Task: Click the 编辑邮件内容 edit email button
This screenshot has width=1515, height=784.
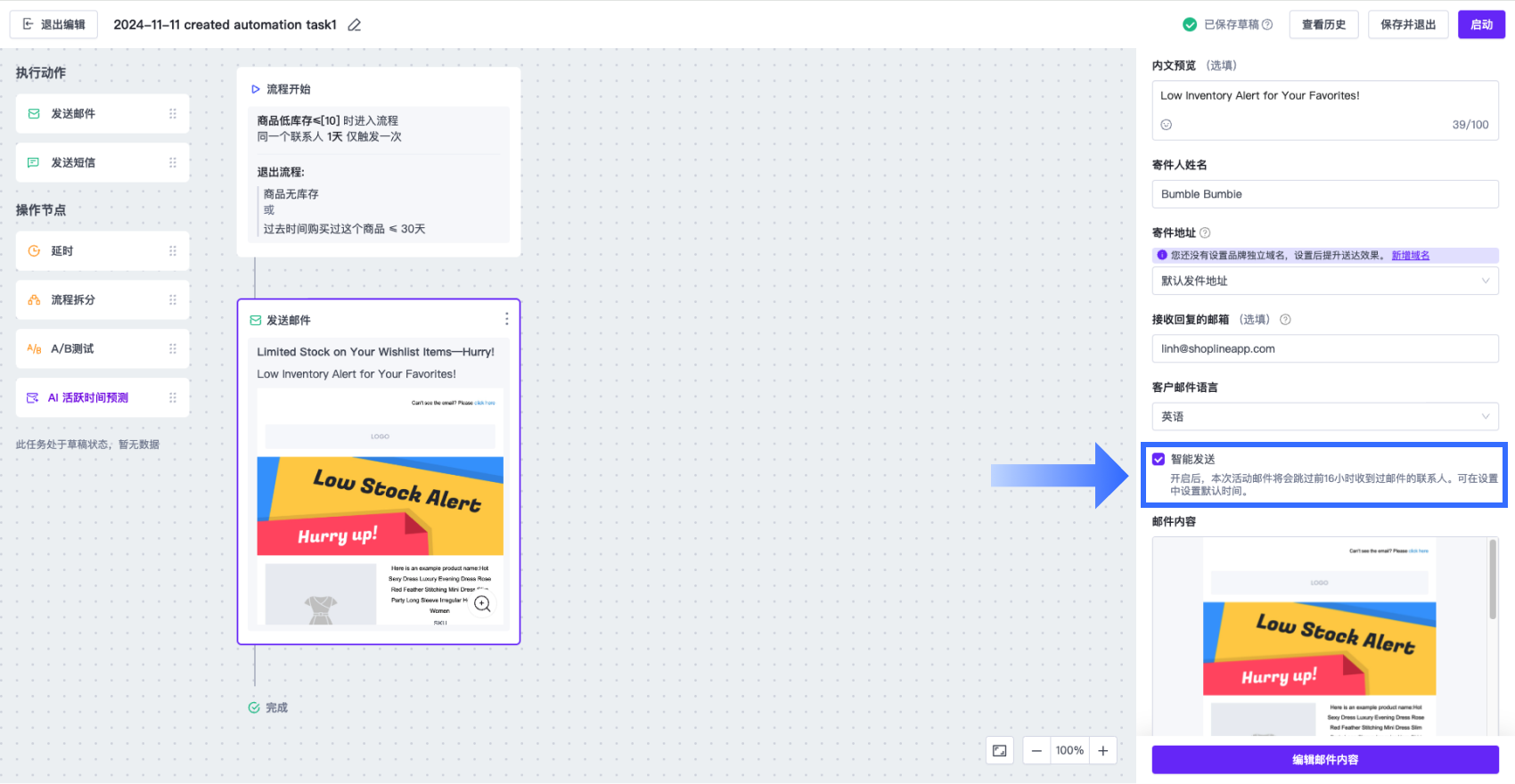Action: [x=1324, y=760]
